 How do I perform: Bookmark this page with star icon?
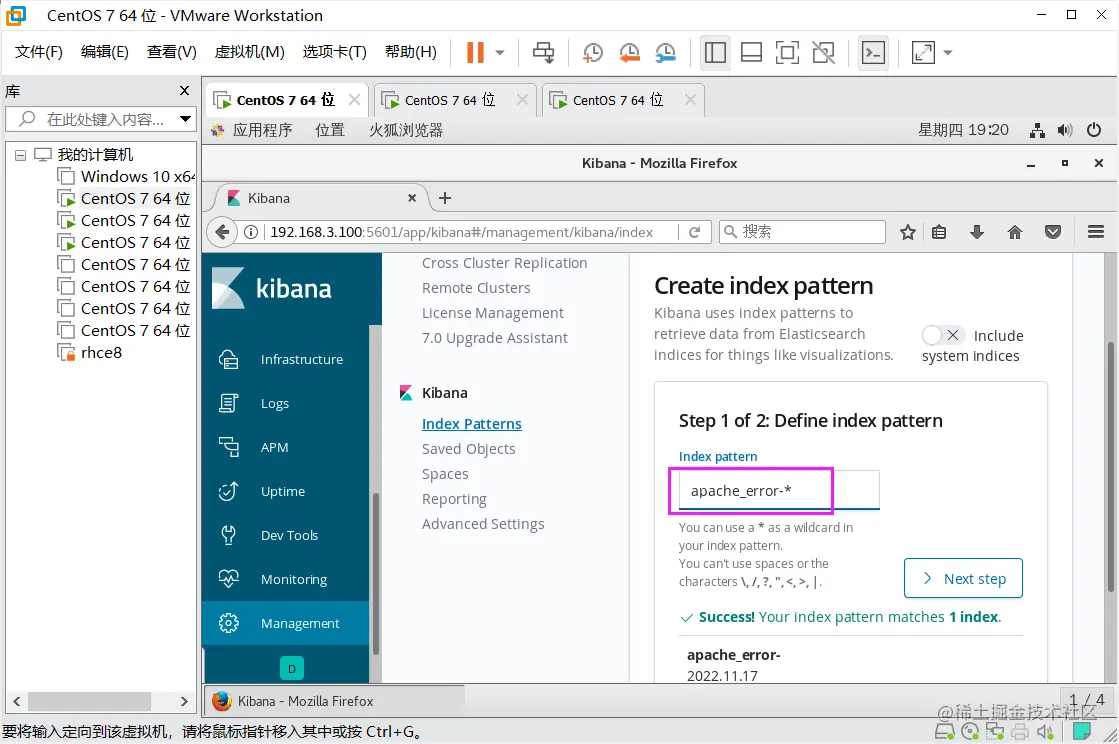[907, 232]
